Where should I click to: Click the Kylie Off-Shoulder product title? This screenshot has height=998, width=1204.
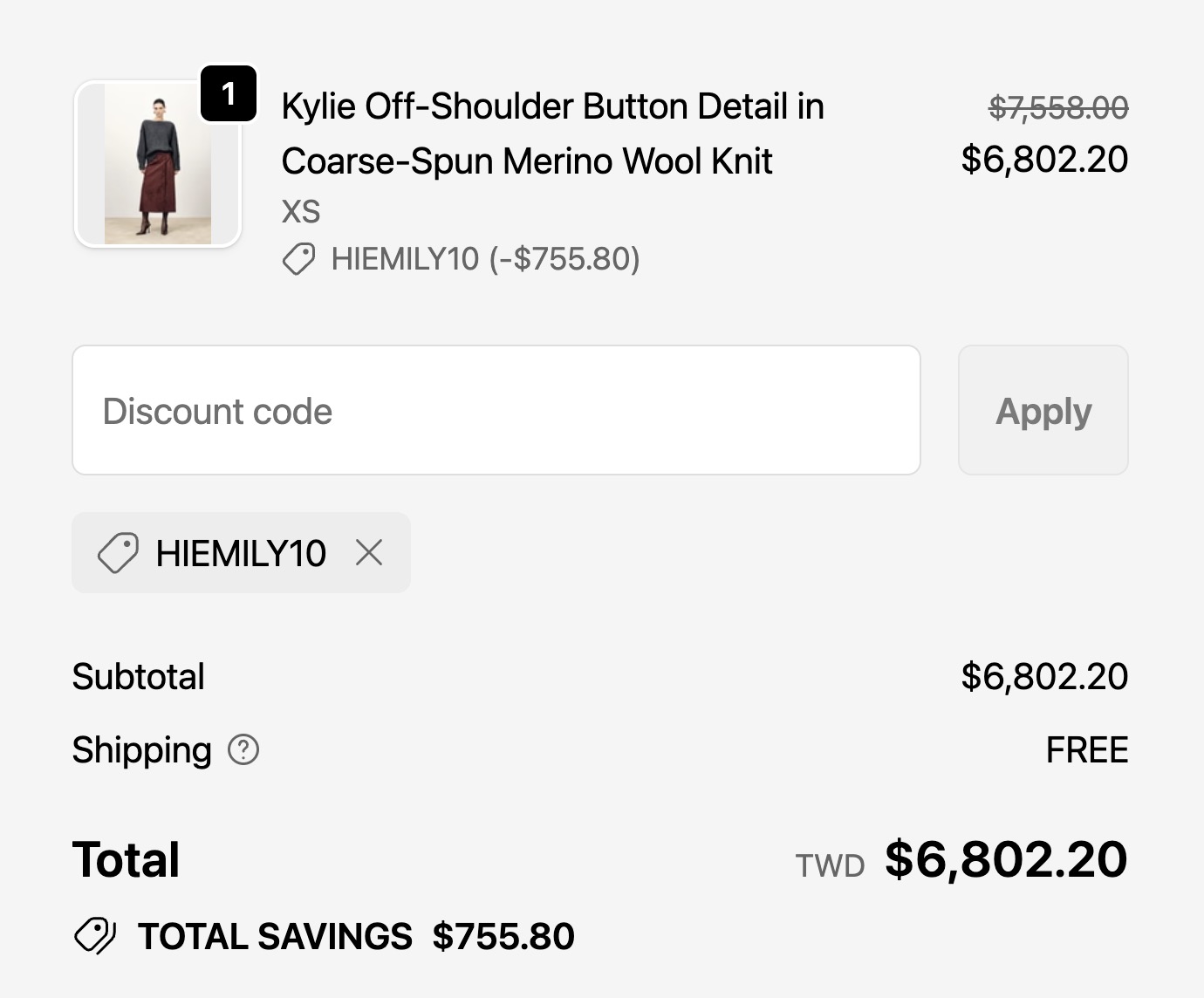pyautogui.click(x=552, y=133)
